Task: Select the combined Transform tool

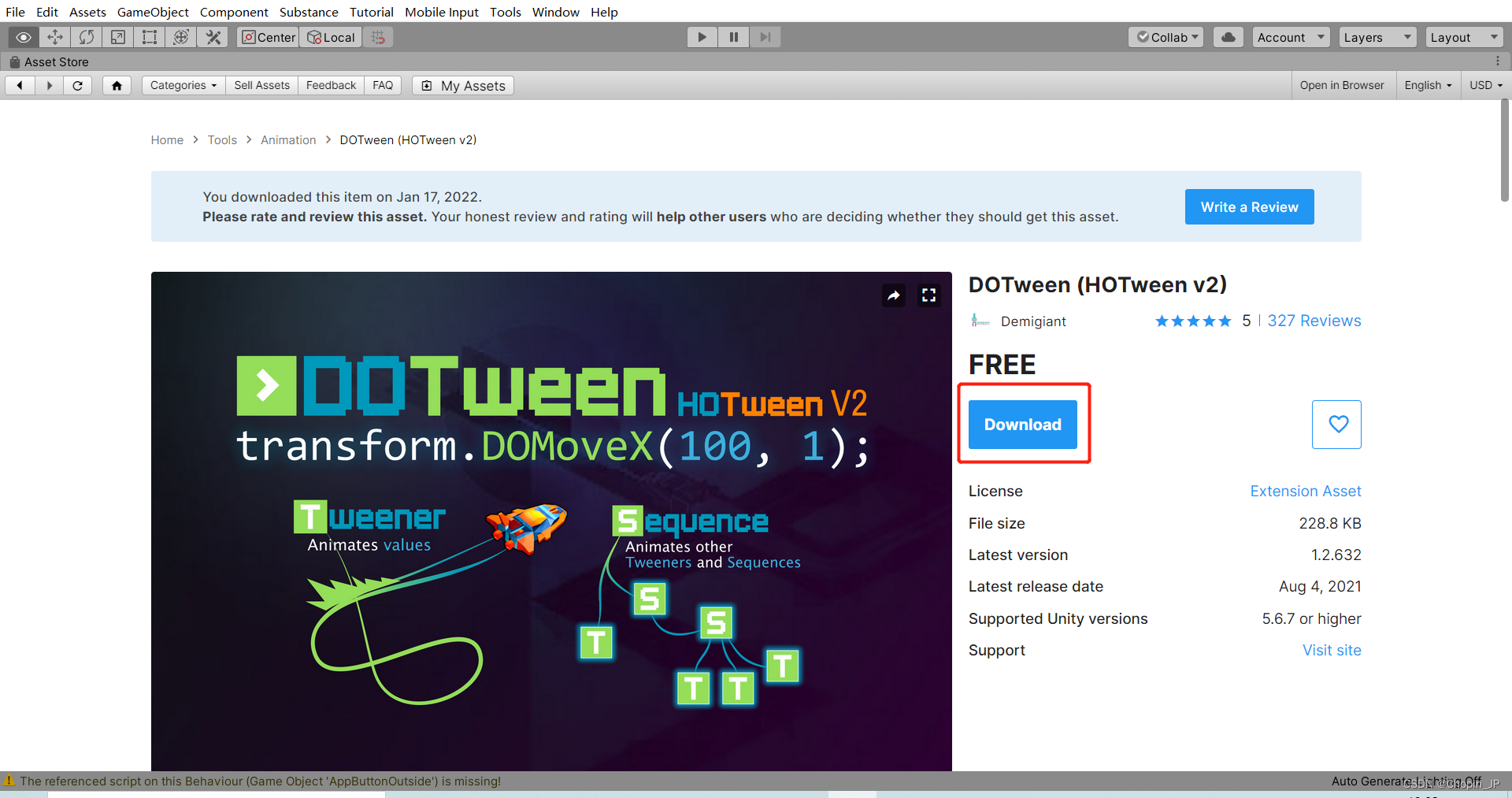Action: [x=181, y=37]
